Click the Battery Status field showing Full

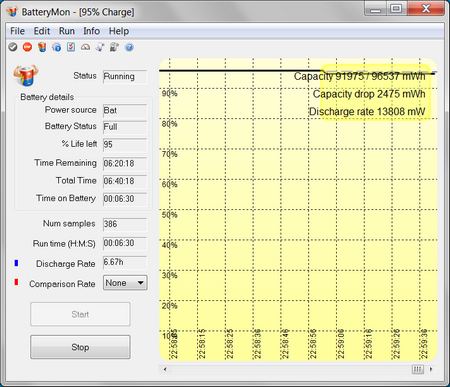tap(125, 127)
